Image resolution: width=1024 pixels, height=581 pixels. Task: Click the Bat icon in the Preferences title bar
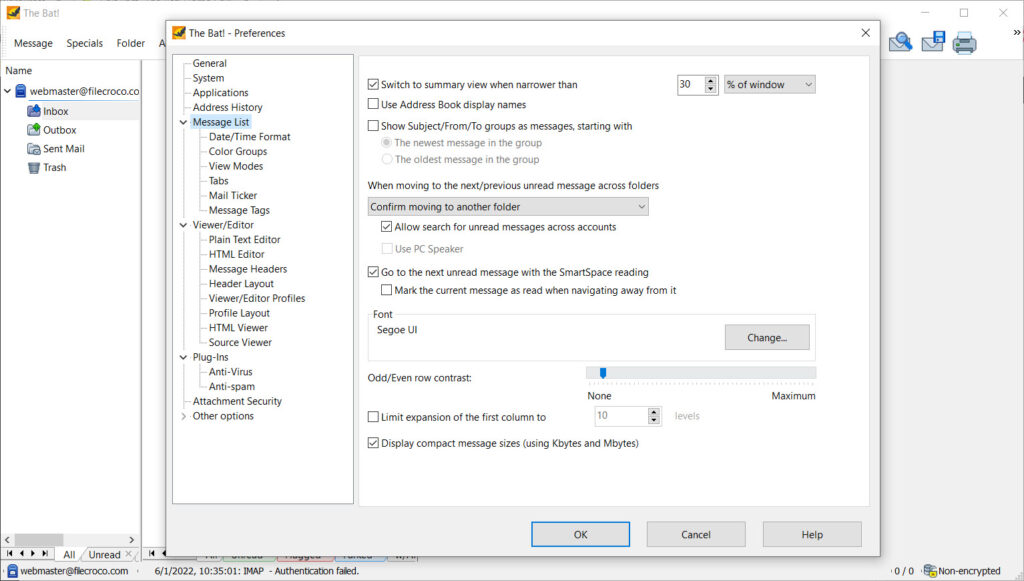pos(179,33)
